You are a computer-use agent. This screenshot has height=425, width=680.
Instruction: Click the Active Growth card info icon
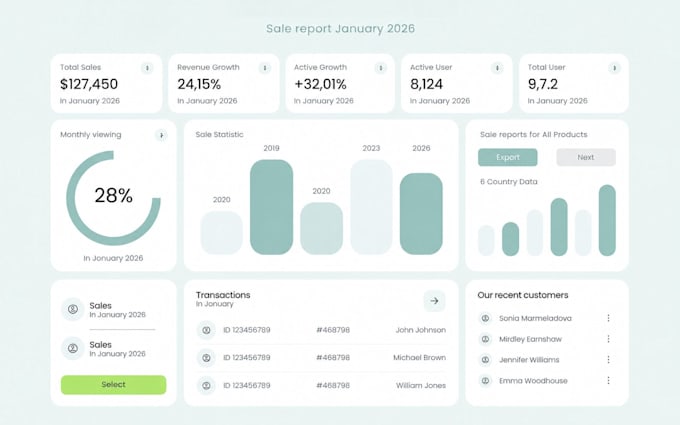click(x=380, y=68)
